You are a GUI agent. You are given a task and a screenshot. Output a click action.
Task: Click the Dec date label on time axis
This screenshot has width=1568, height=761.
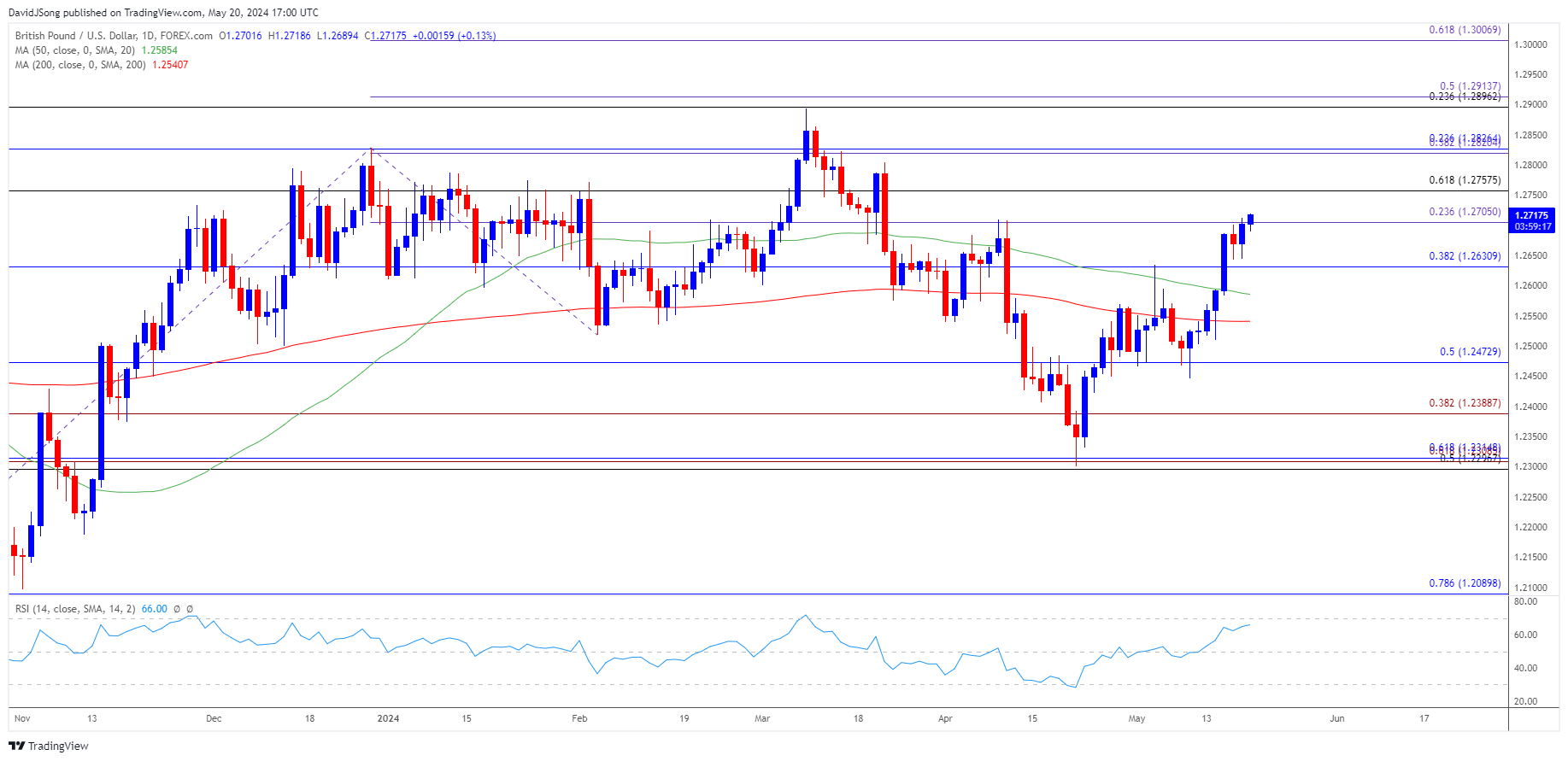tap(214, 719)
